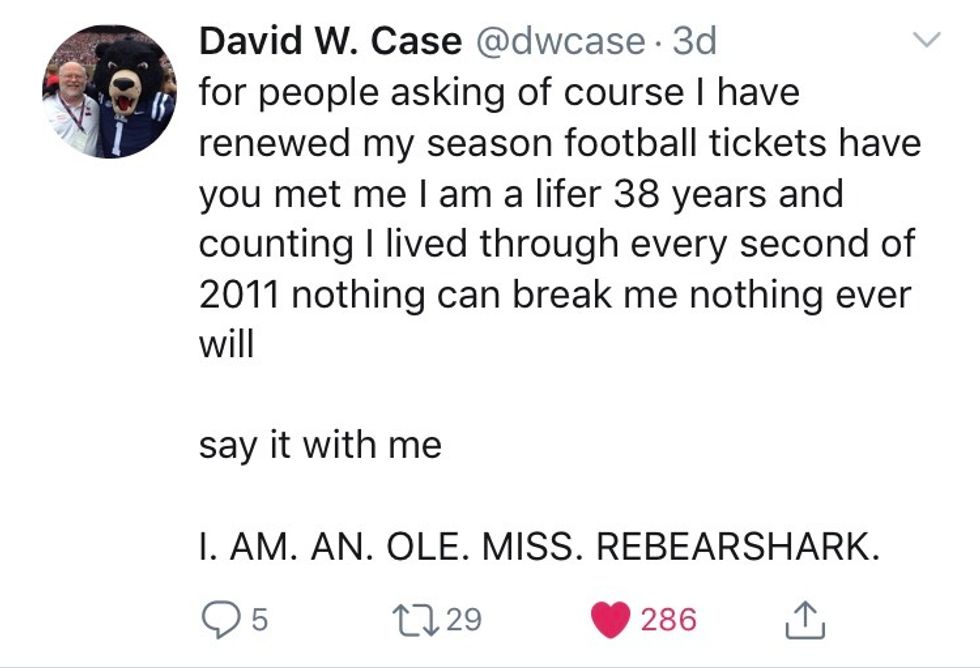Click the single word 'will' line
Viewport: 980px width, 668px height.
(x=226, y=345)
